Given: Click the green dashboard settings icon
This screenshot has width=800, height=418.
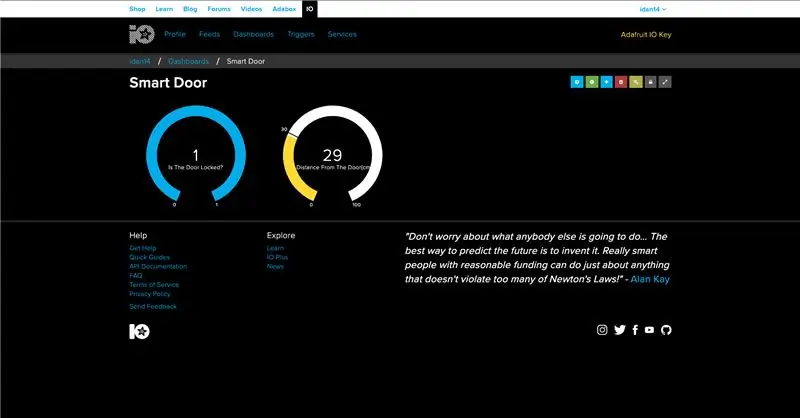Looking at the screenshot, I should coord(591,82).
